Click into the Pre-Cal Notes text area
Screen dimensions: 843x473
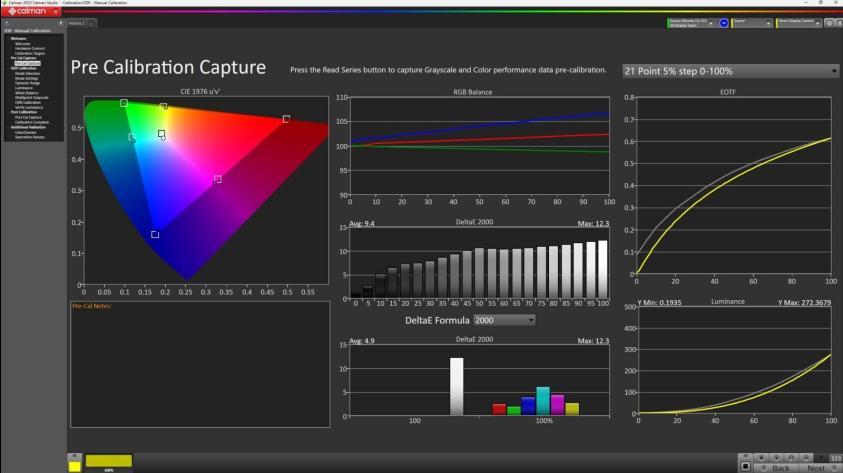pyautogui.click(x=200, y=364)
